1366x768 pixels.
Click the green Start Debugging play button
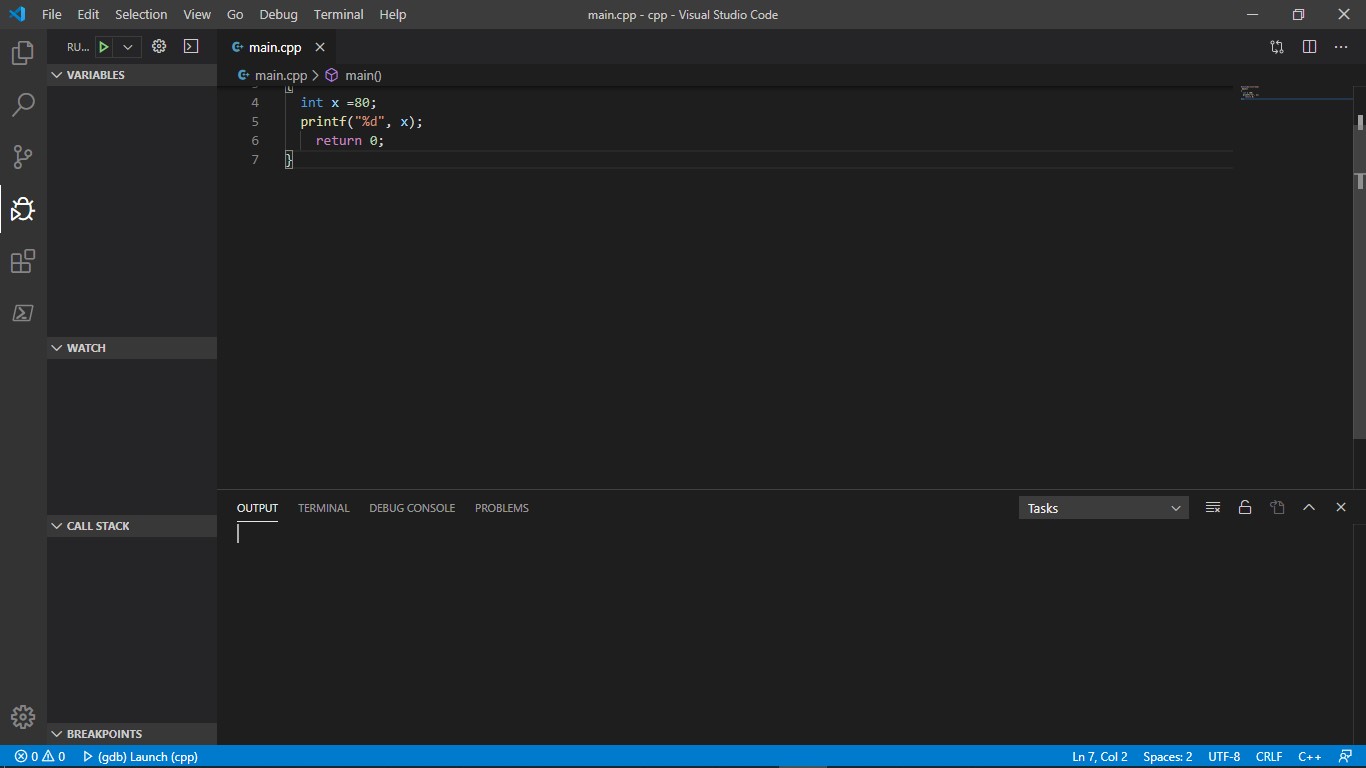coord(103,47)
